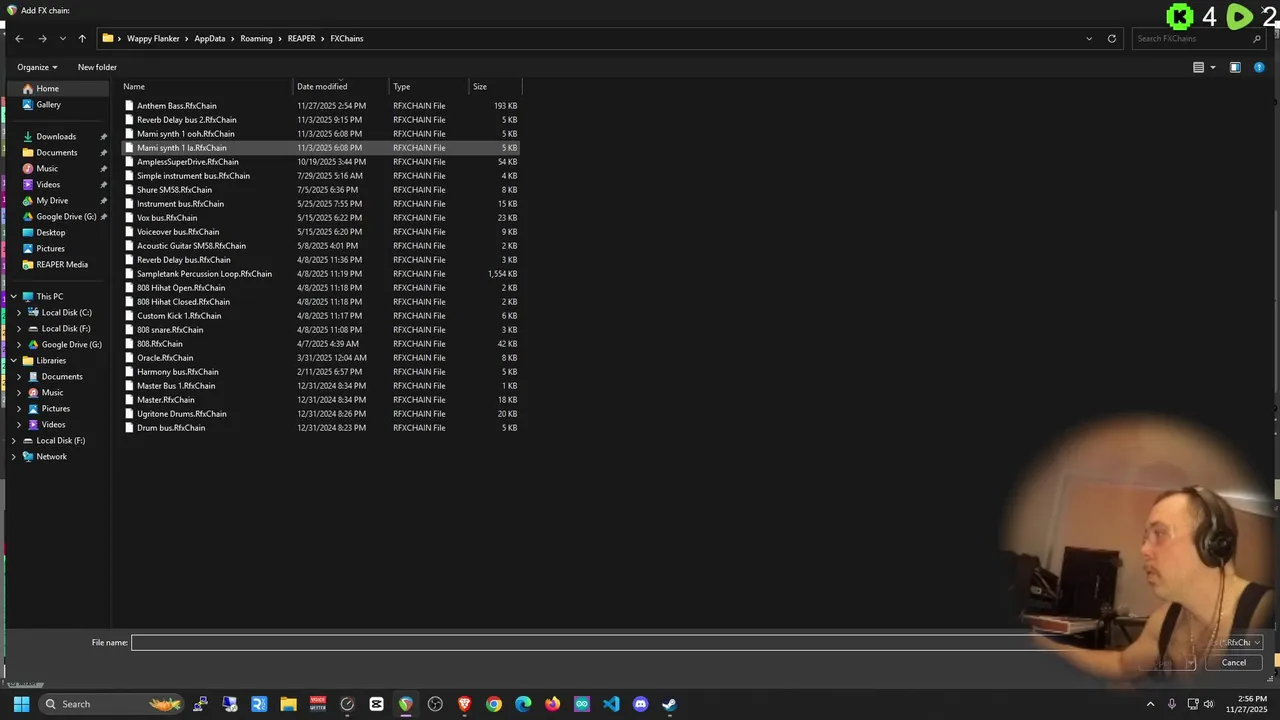
Task: Click REAPER in the breadcrumb path
Action: click(x=301, y=38)
